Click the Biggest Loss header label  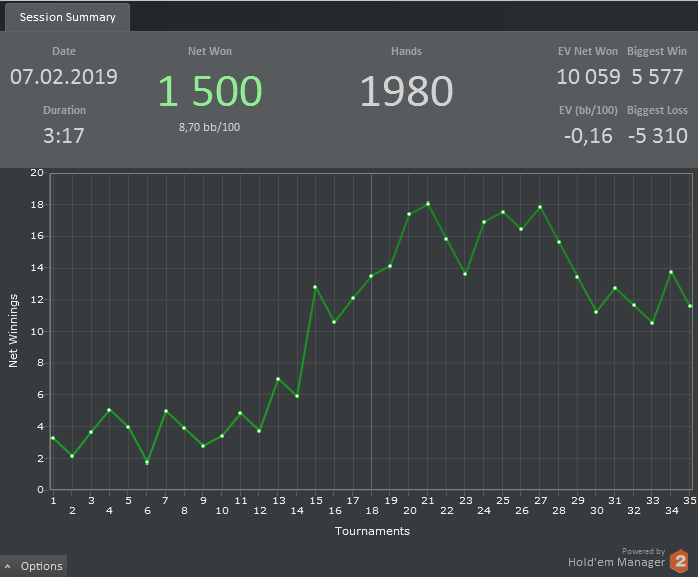tap(657, 110)
